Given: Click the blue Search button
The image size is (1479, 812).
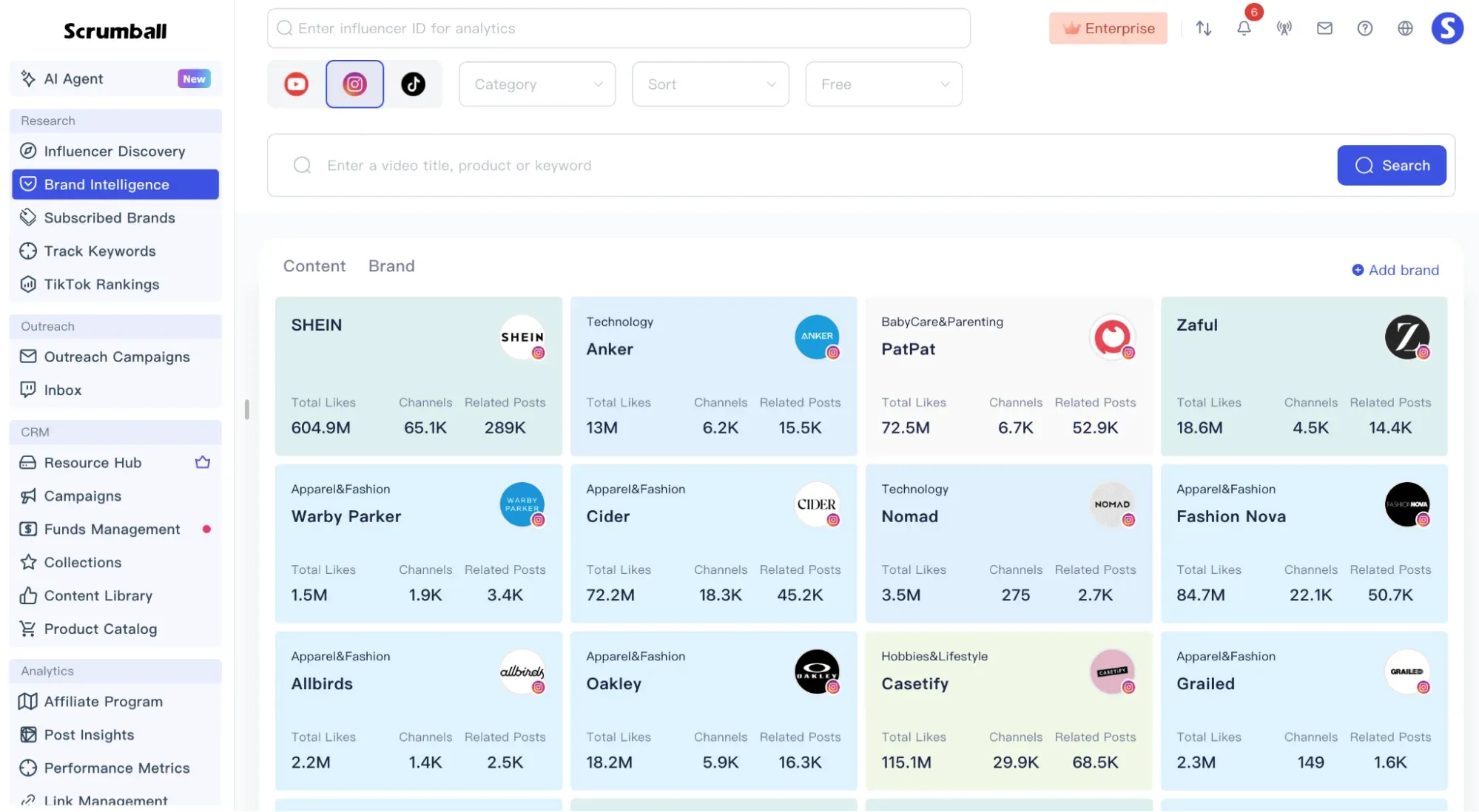Looking at the screenshot, I should [1391, 165].
